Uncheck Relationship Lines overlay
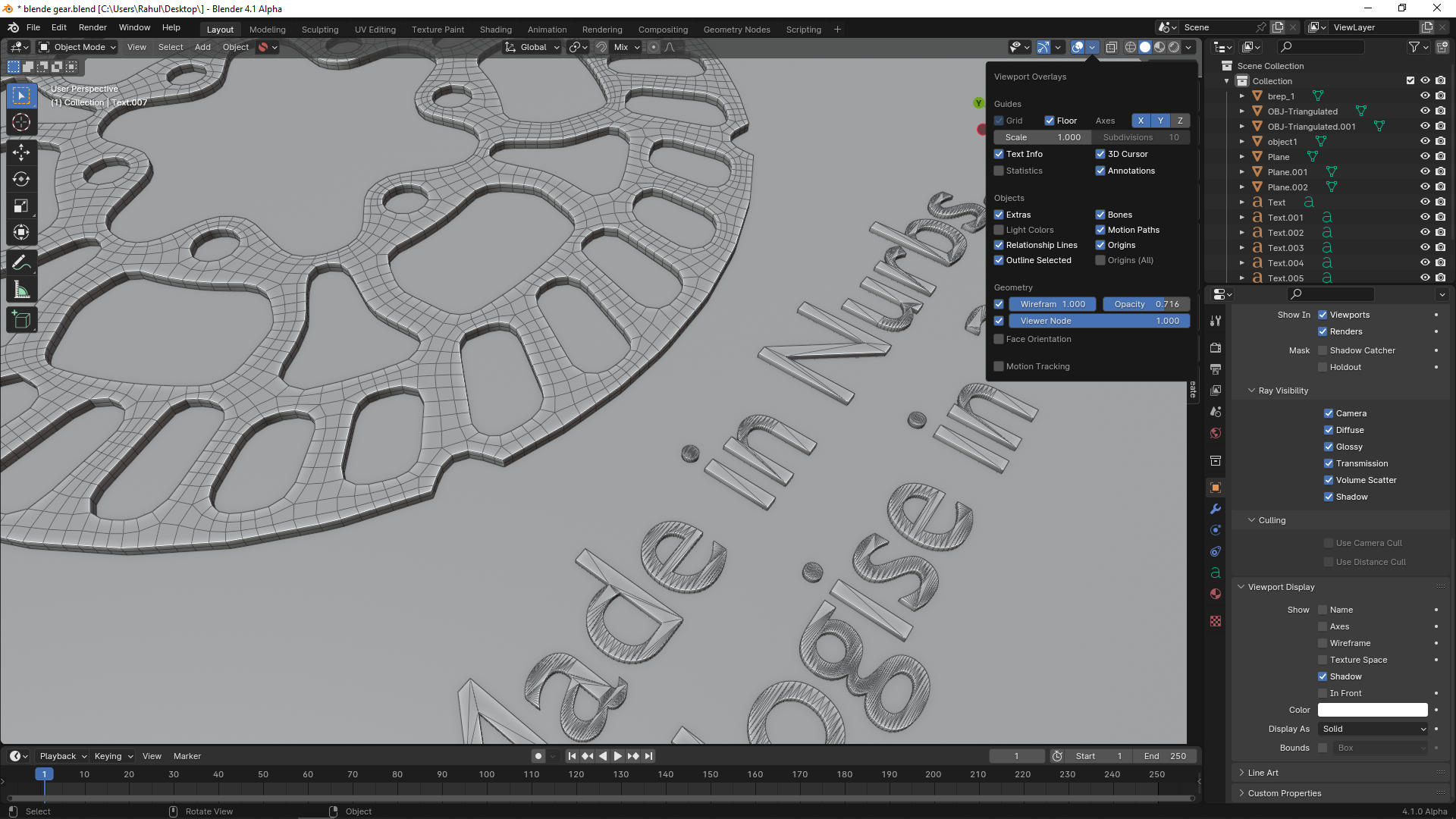1456x819 pixels. coord(999,245)
